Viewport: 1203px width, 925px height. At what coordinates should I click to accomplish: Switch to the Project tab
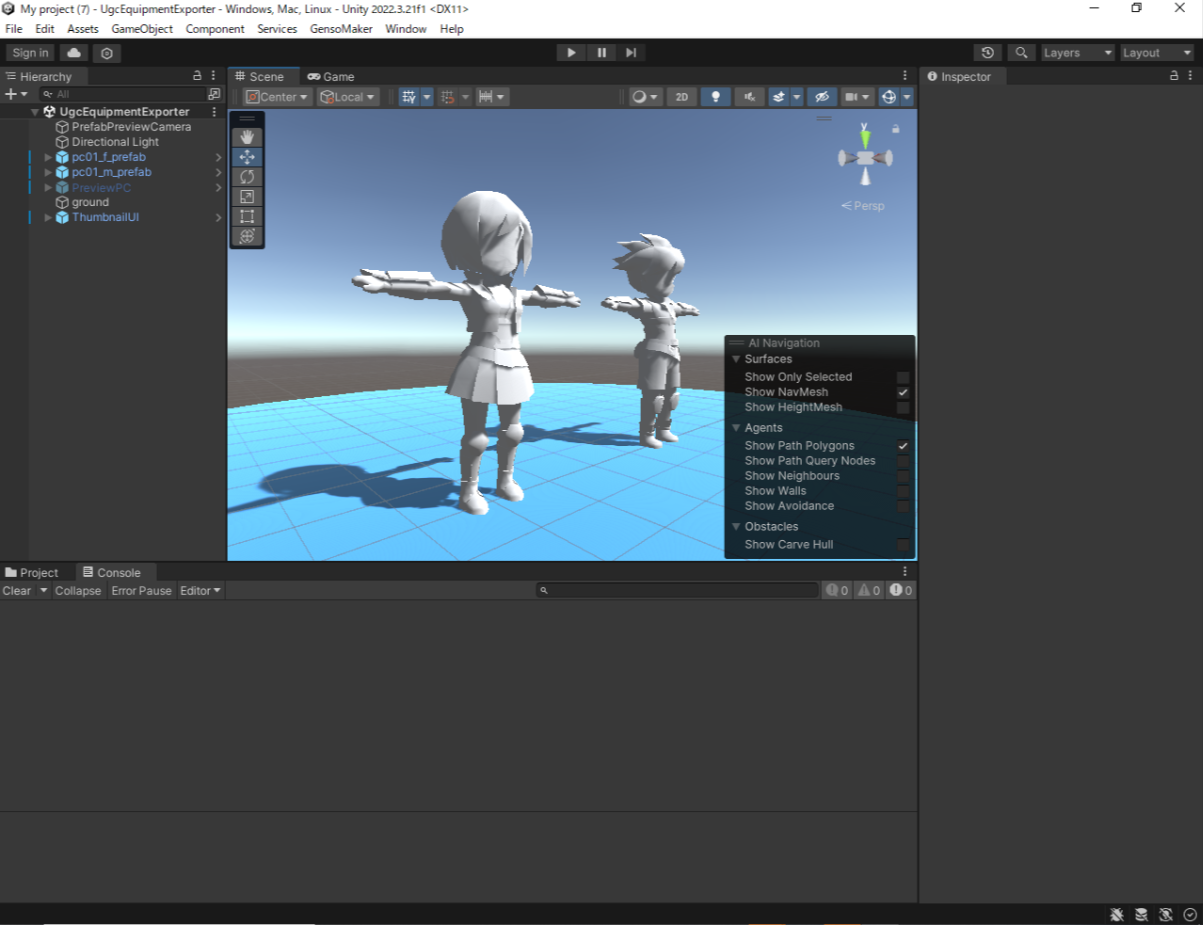[x=32, y=573]
